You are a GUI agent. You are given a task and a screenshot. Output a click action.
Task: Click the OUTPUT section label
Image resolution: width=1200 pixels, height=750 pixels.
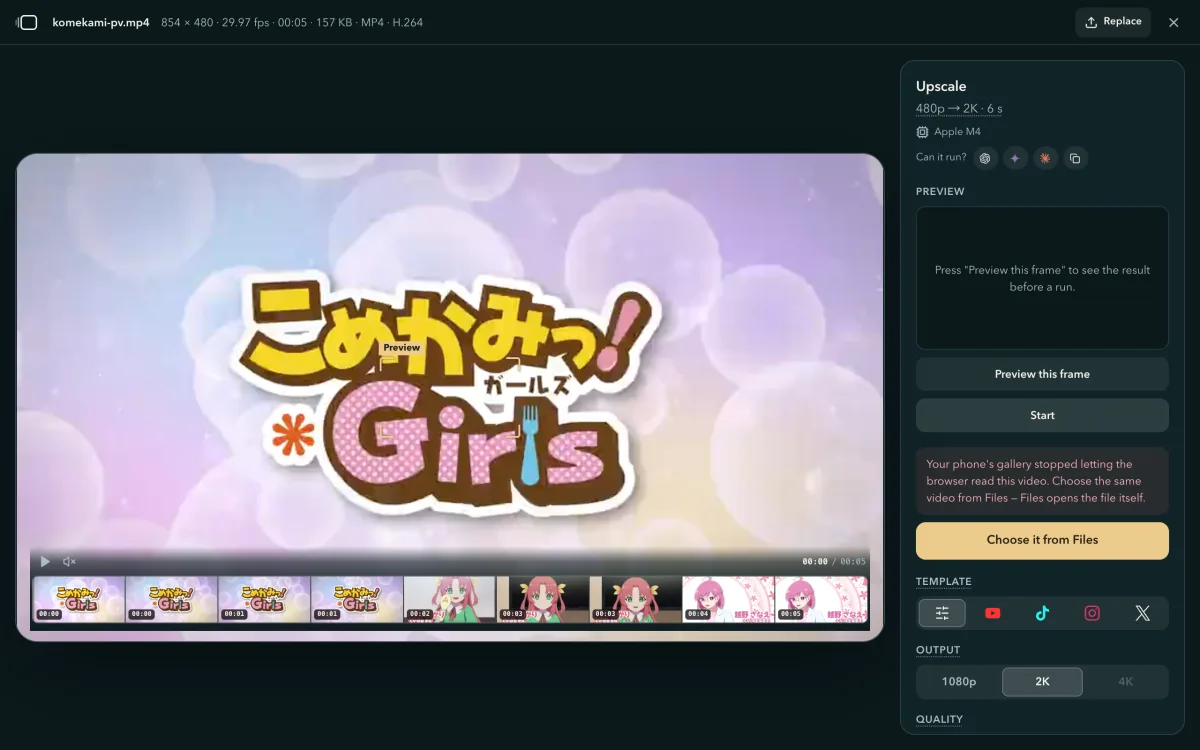click(x=938, y=650)
